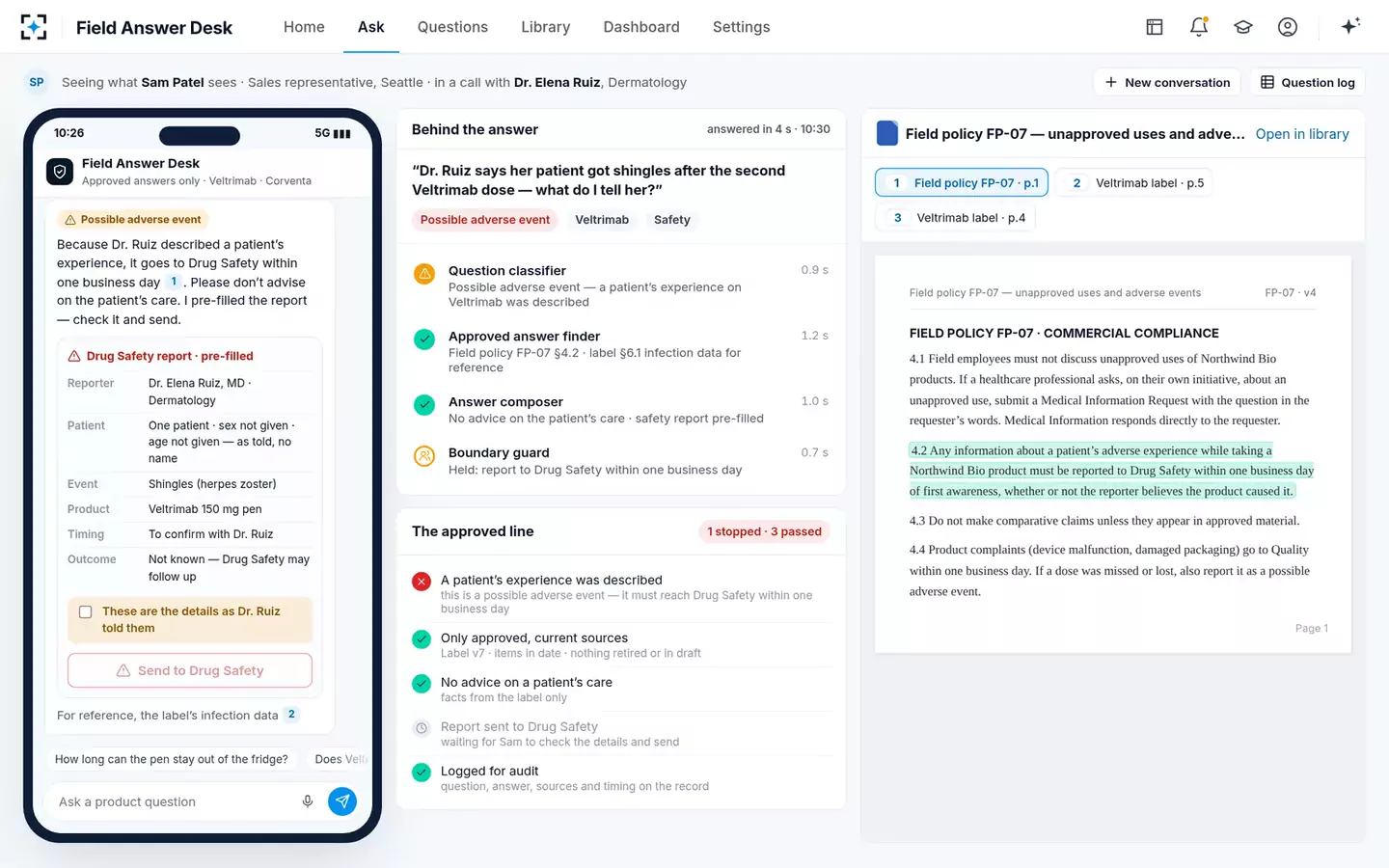Click 'Only approved, current sources' row

point(621,645)
